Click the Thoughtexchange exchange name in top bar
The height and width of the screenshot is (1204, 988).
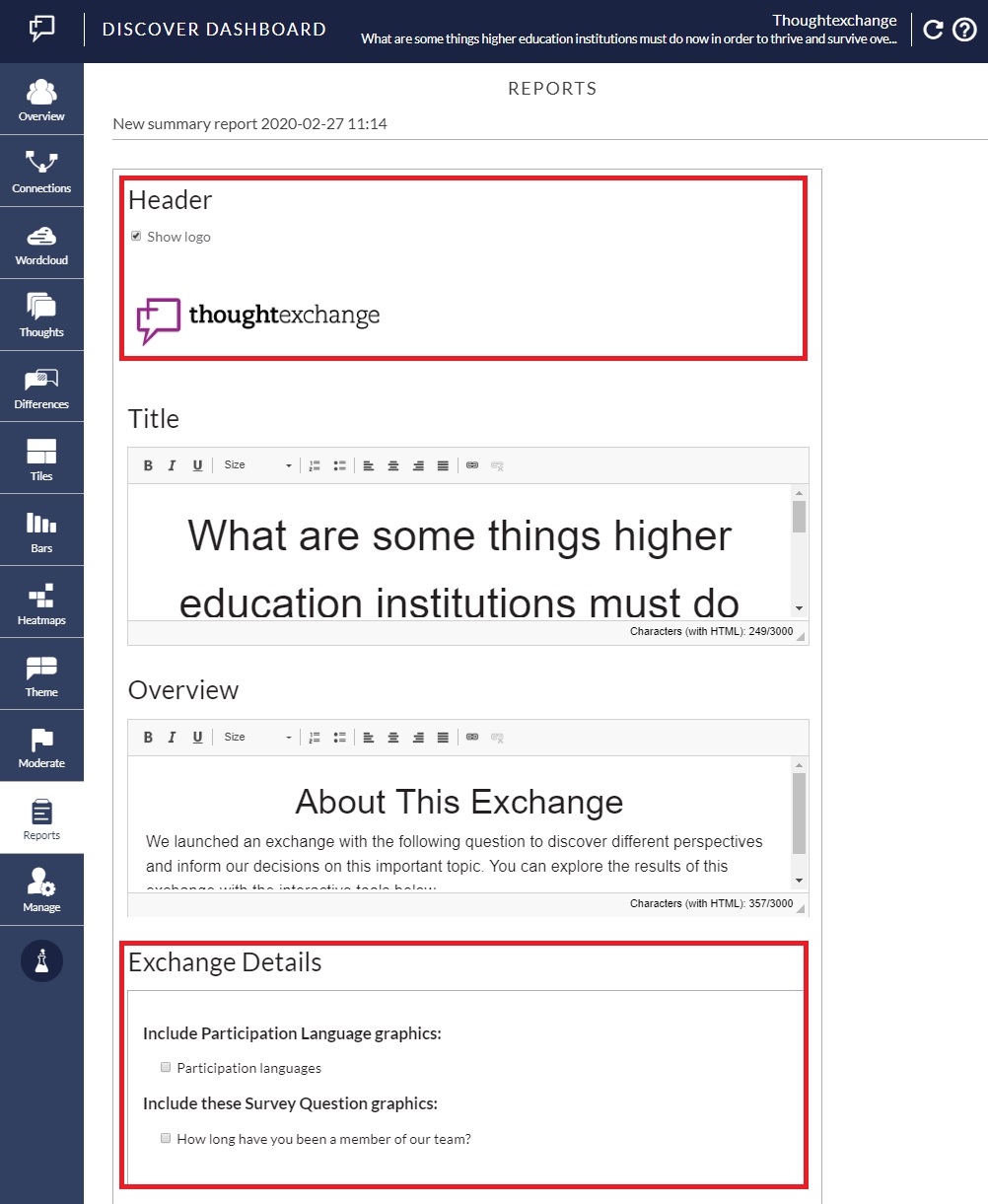pos(834,20)
